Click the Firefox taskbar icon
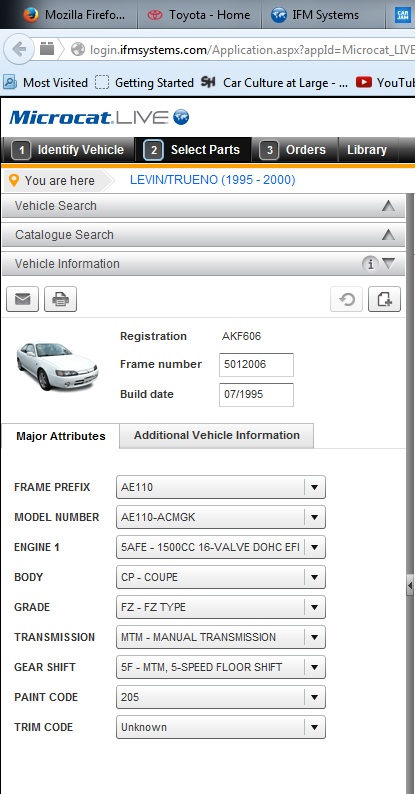Viewport: 416px width, 794px height. pyautogui.click(x=30, y=15)
